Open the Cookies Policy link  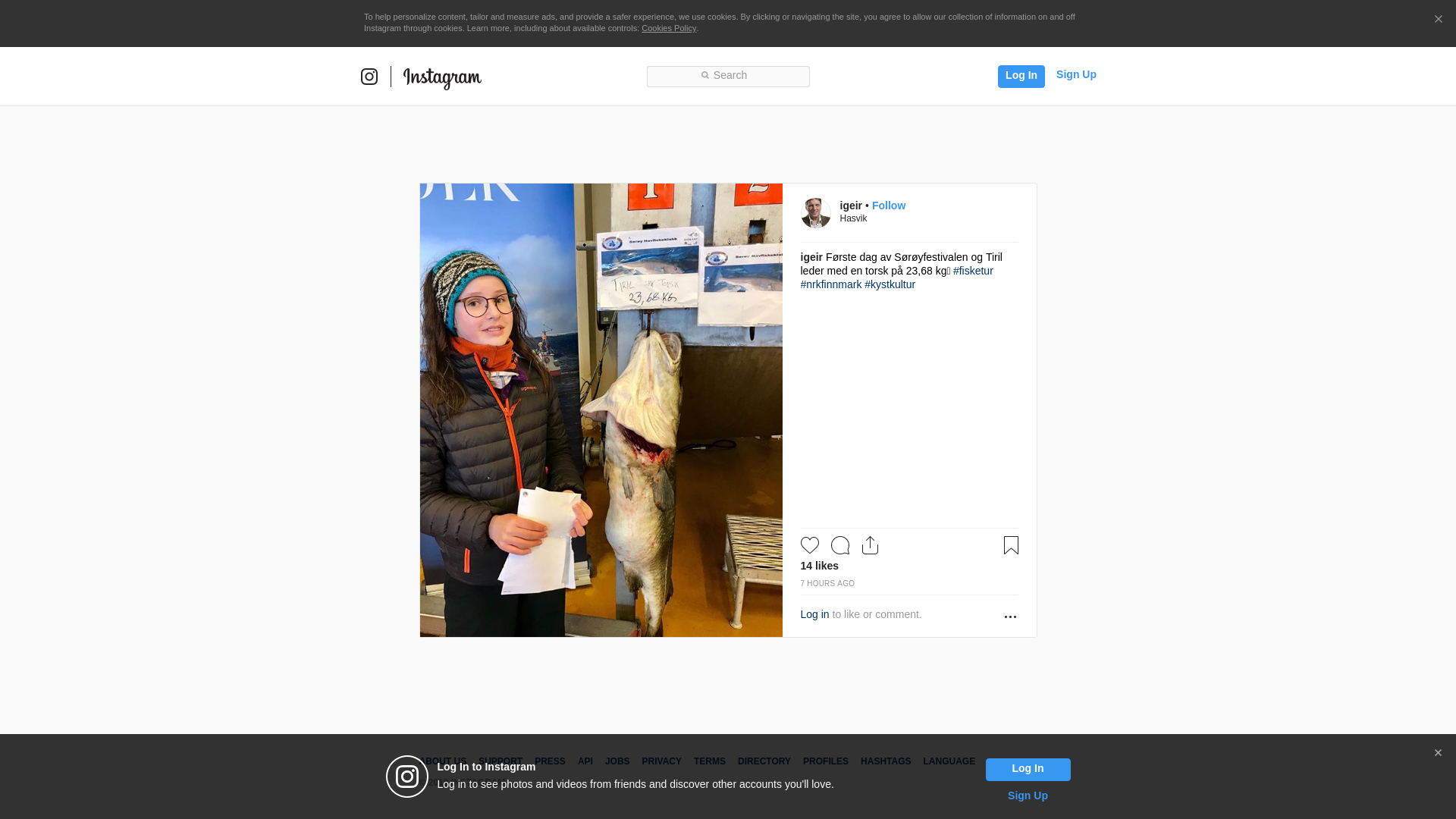668,28
